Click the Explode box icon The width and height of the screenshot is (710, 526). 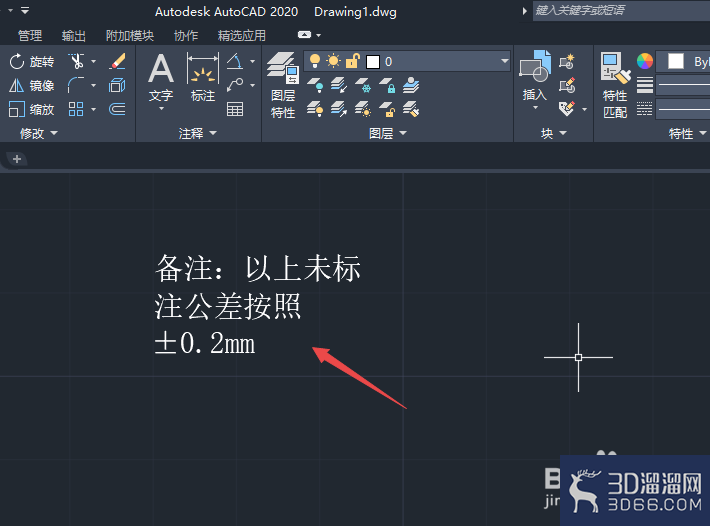117,85
